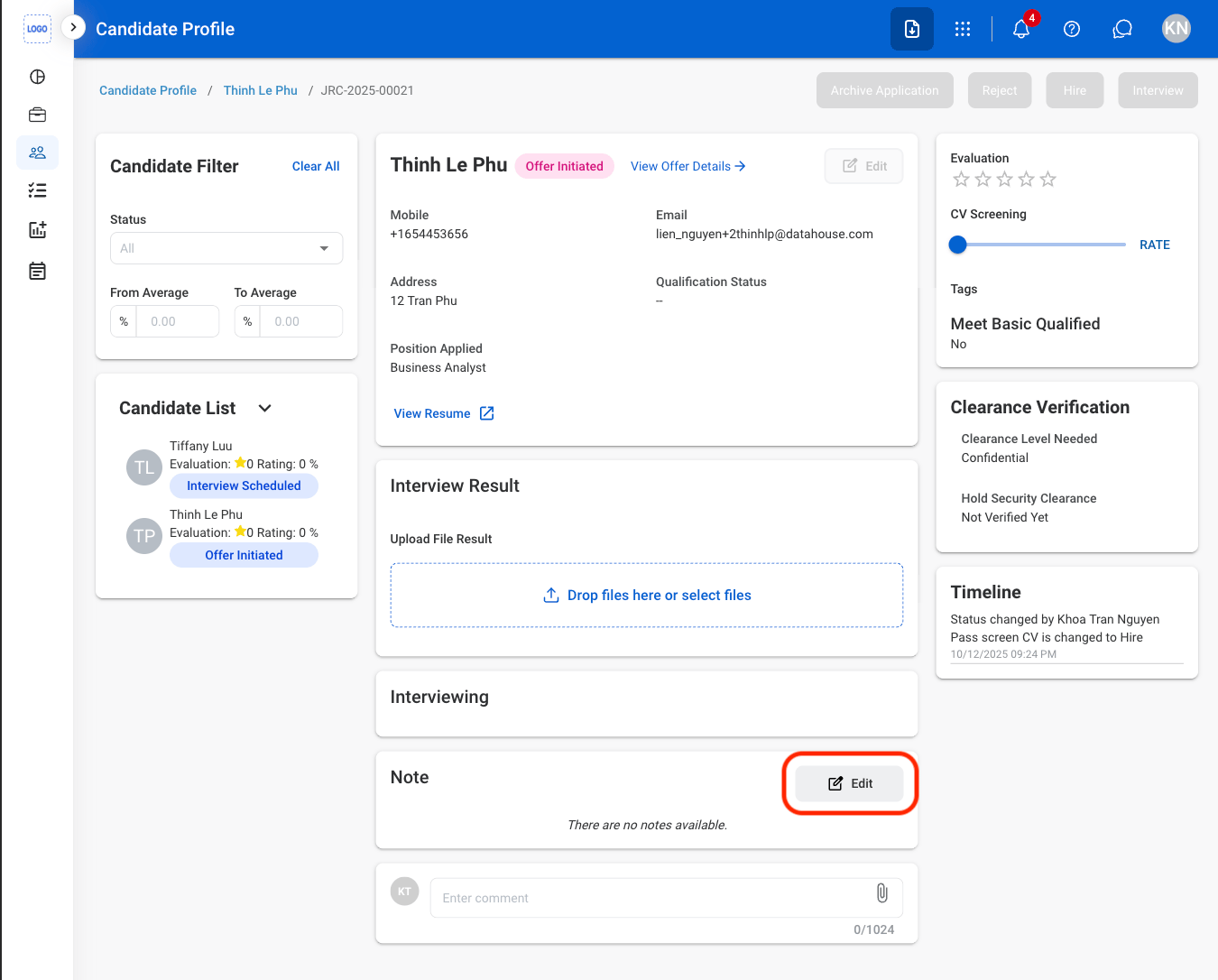
Task: Click the Reject button
Action: pos(1000,90)
